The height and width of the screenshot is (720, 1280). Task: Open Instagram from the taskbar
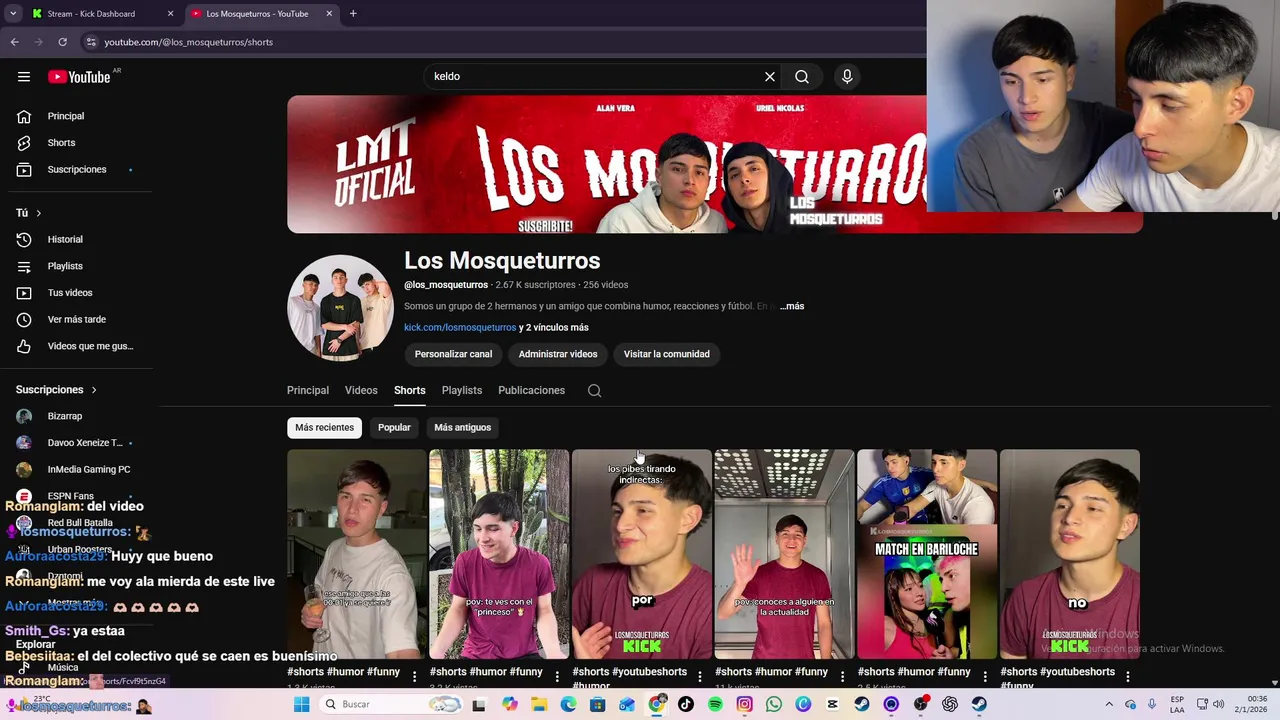[x=744, y=704]
